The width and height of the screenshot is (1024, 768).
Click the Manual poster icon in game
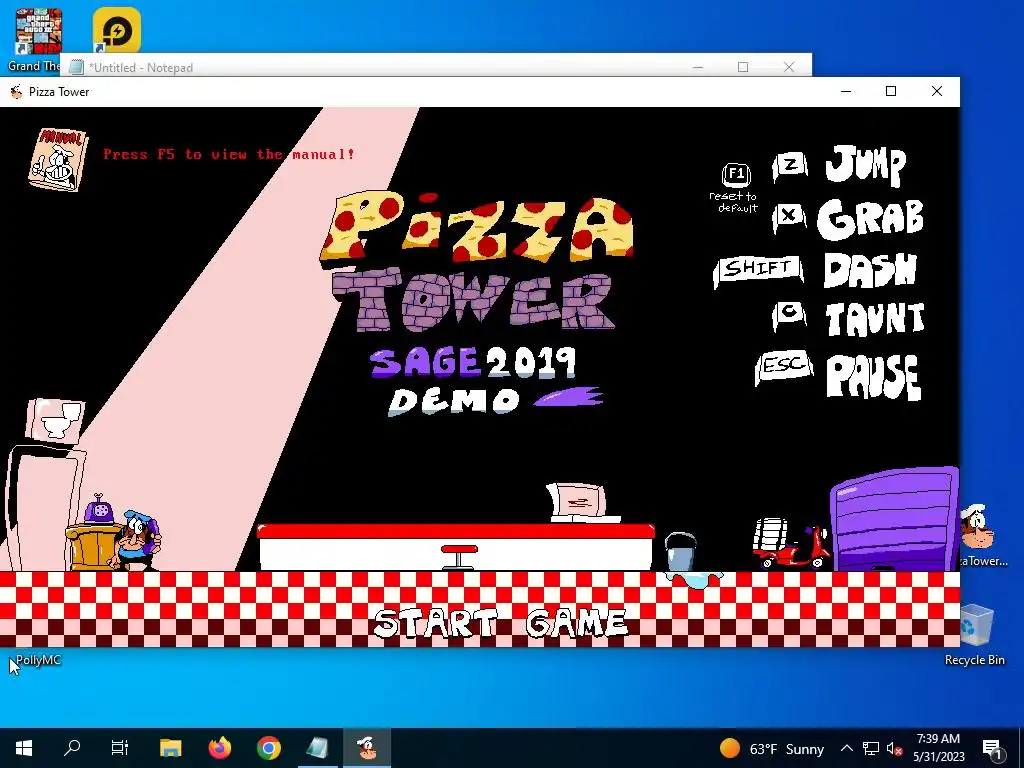(57, 160)
